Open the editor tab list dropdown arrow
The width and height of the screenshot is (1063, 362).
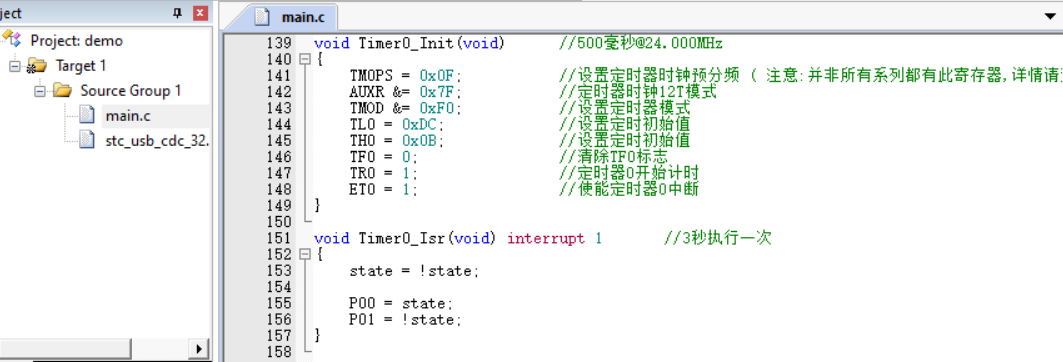(1051, 15)
